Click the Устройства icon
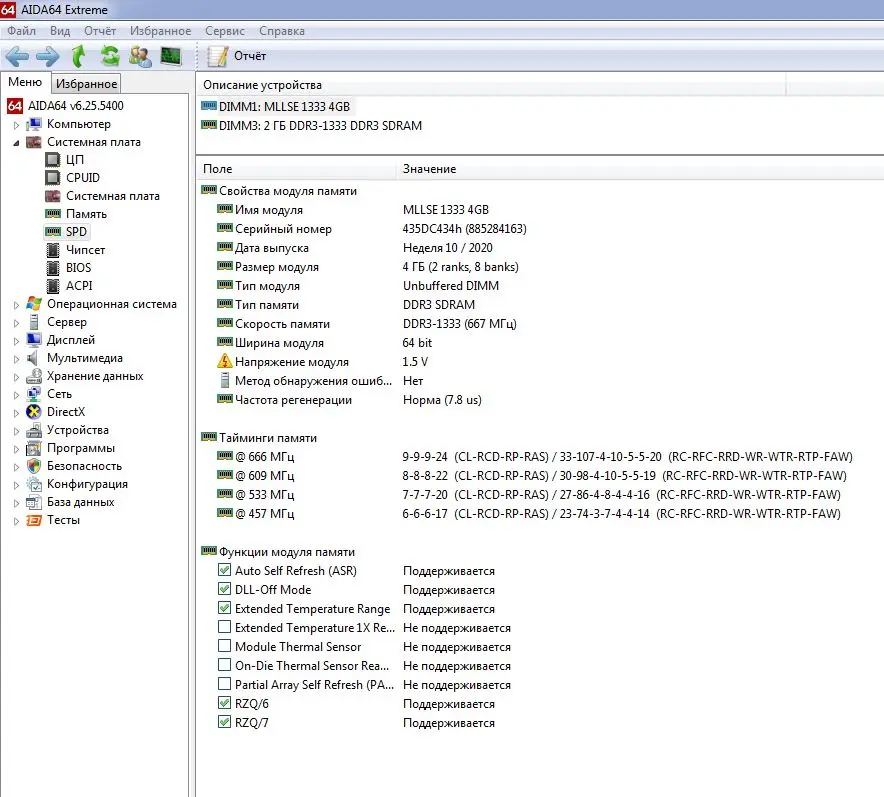884x797 pixels. [34, 430]
